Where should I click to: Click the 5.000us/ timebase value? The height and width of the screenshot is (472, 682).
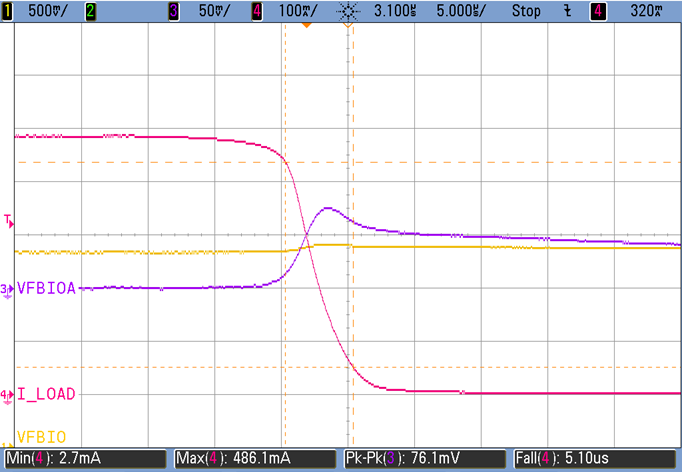click(461, 11)
